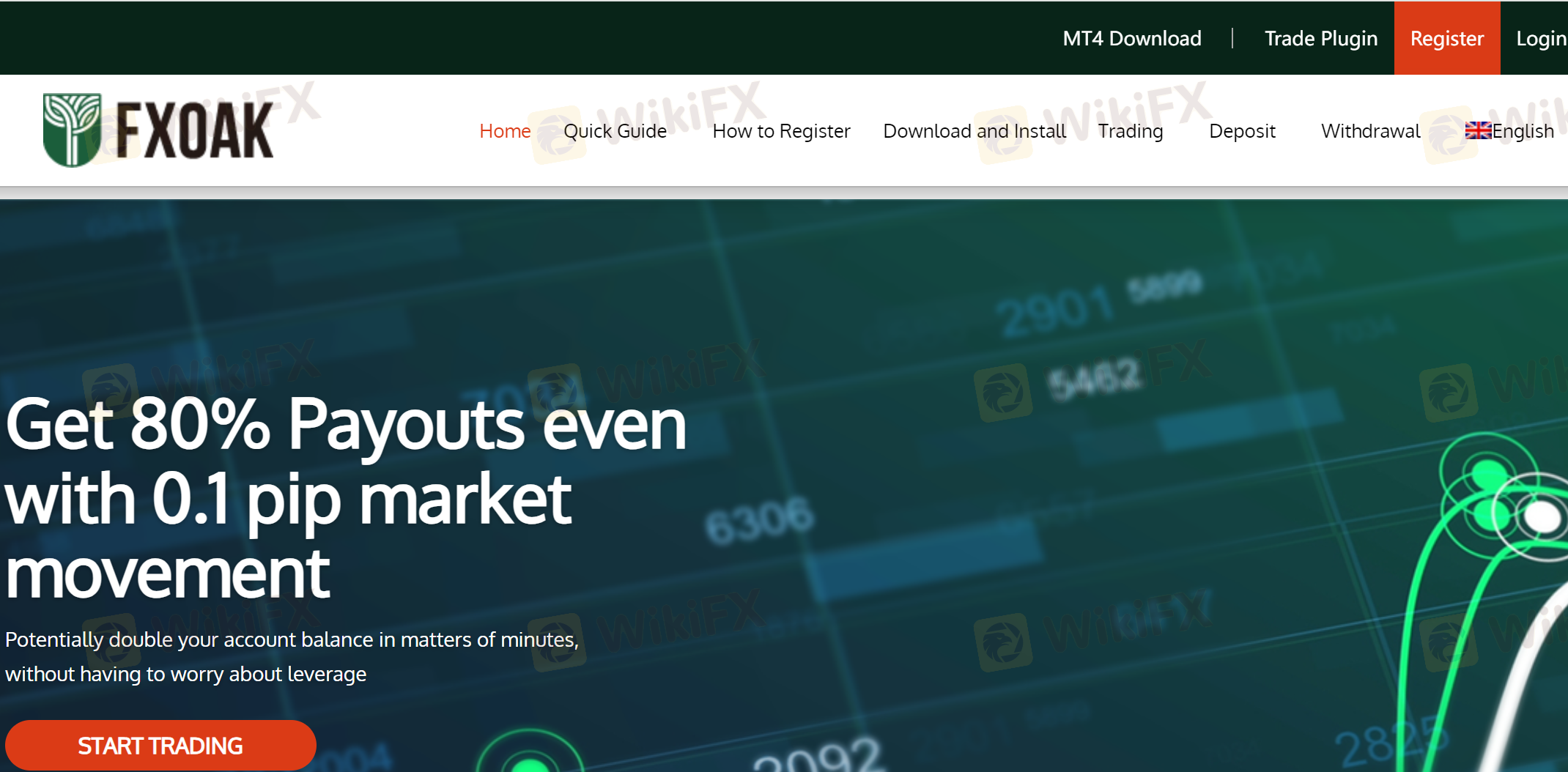Image resolution: width=1568 pixels, height=772 pixels.
Task: Open Download and Install page
Action: 975,131
